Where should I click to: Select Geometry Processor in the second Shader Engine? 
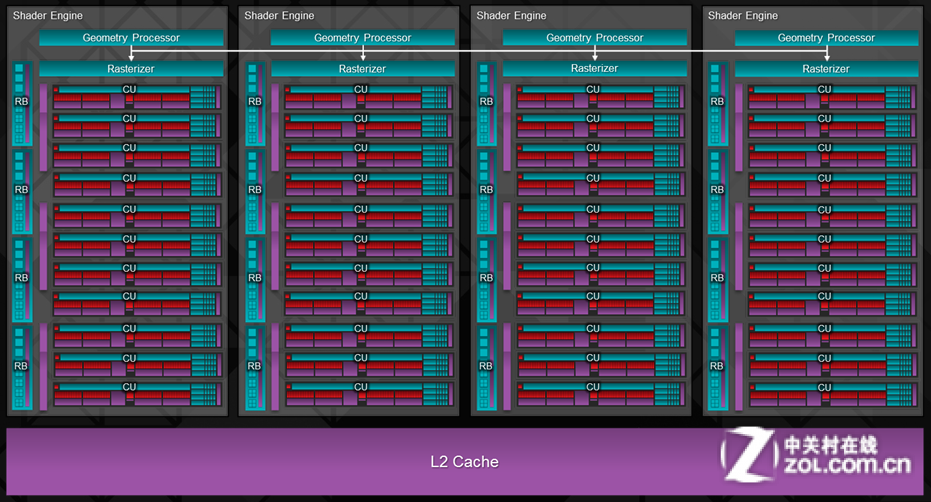[x=362, y=38]
